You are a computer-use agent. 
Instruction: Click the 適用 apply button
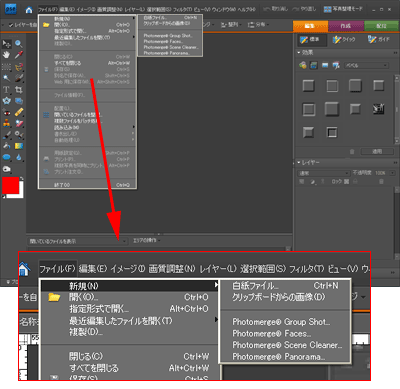coord(377,152)
